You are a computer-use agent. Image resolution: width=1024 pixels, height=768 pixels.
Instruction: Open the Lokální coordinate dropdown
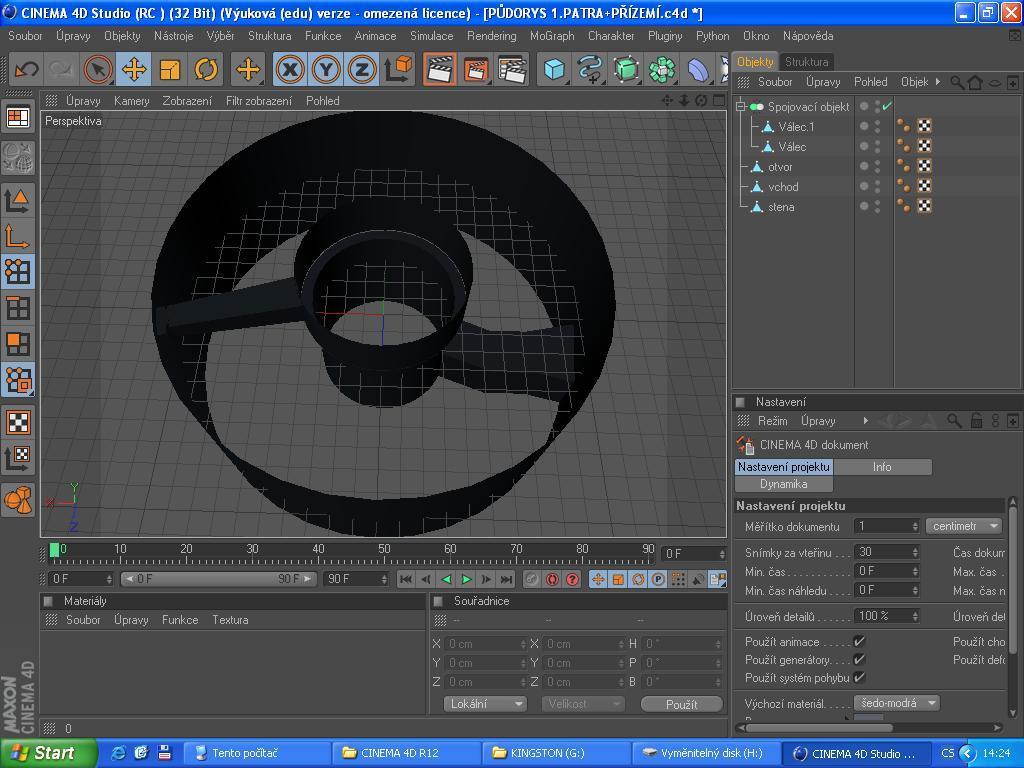[x=485, y=704]
